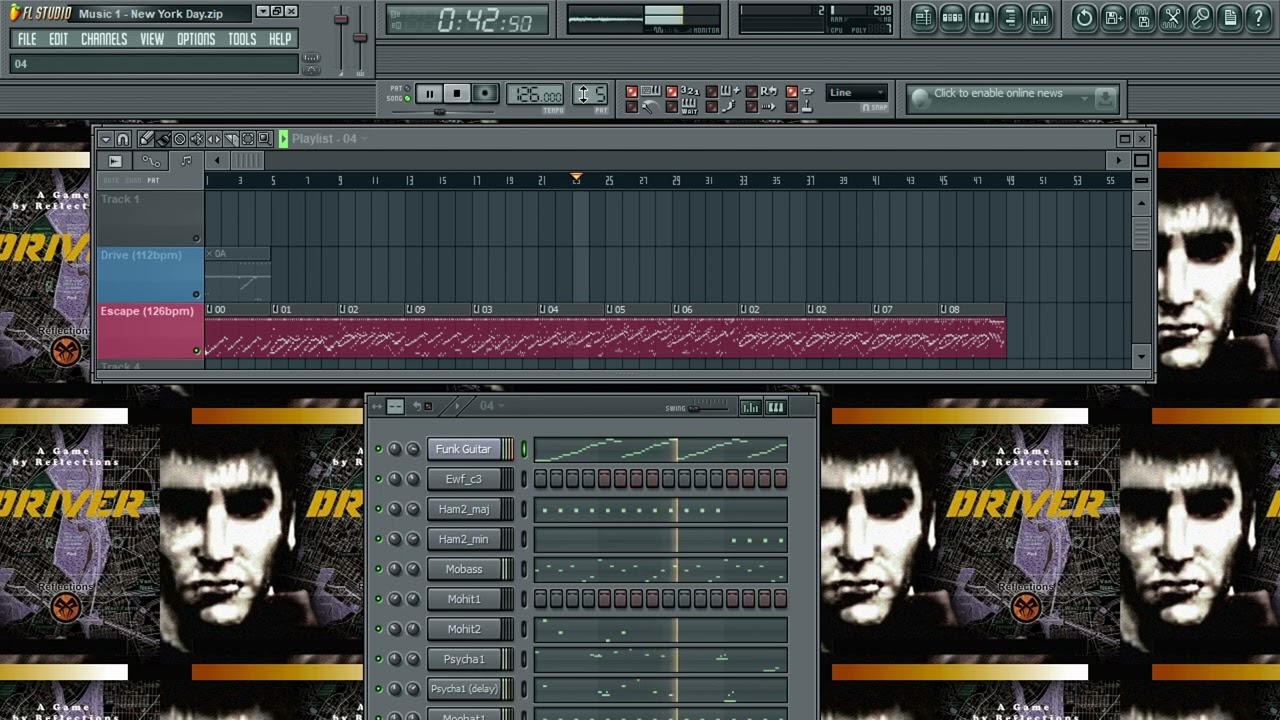This screenshot has width=1280, height=720.
Task: Open the browser view icon in toolbar
Action: click(x=1010, y=17)
